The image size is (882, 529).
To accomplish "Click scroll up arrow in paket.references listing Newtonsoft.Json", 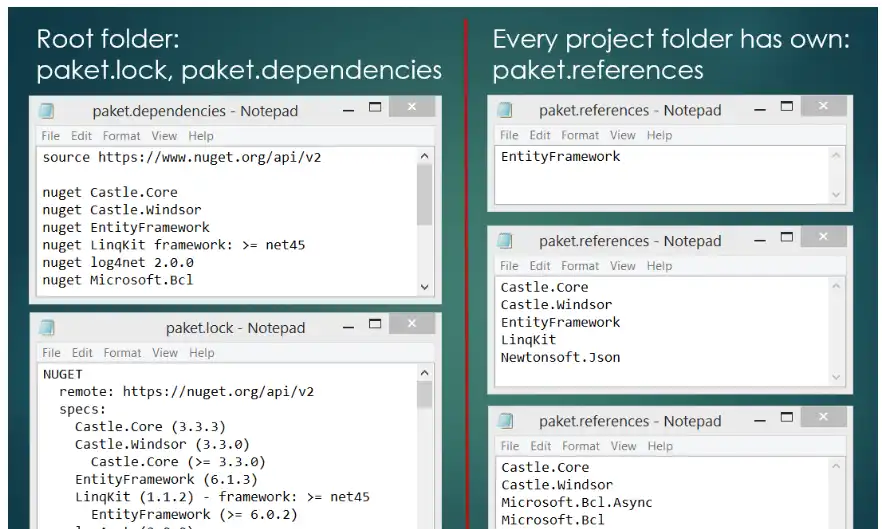I will [x=836, y=286].
